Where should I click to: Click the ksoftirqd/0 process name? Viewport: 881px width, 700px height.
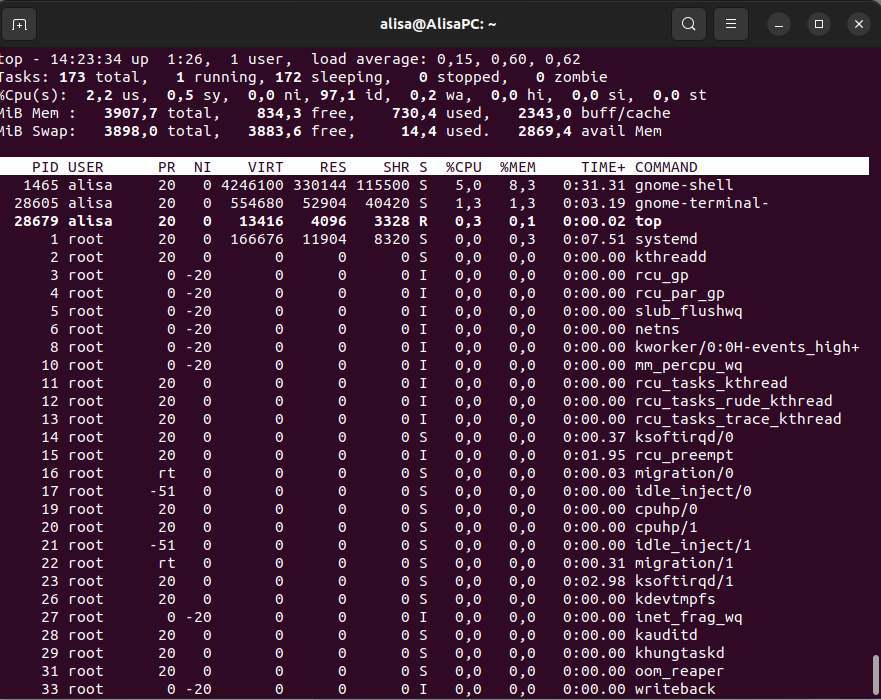pyautogui.click(x=684, y=437)
